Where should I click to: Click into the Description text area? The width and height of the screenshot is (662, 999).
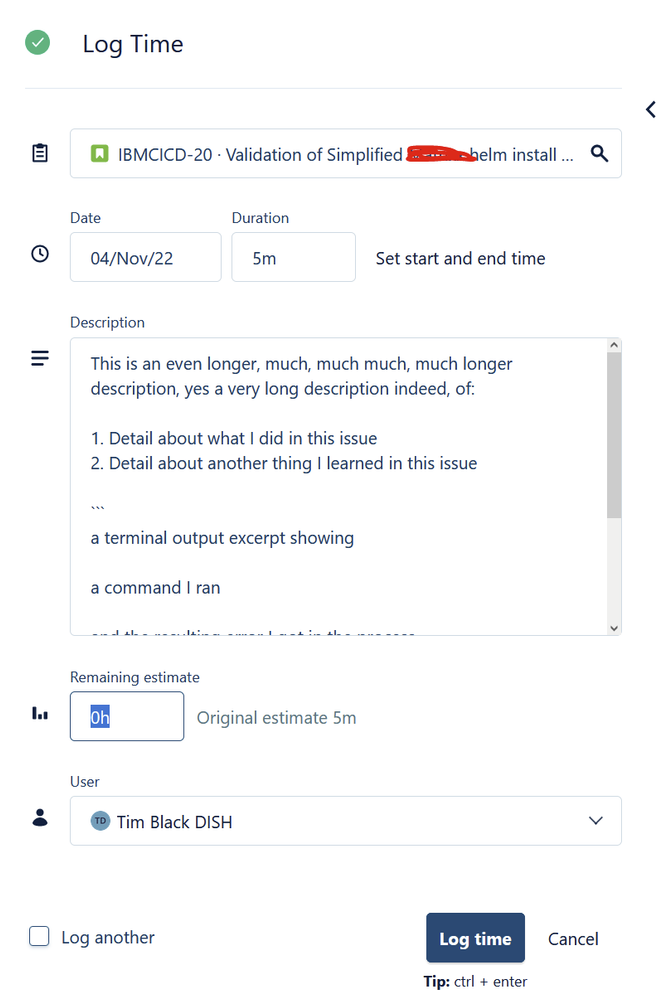(x=338, y=487)
